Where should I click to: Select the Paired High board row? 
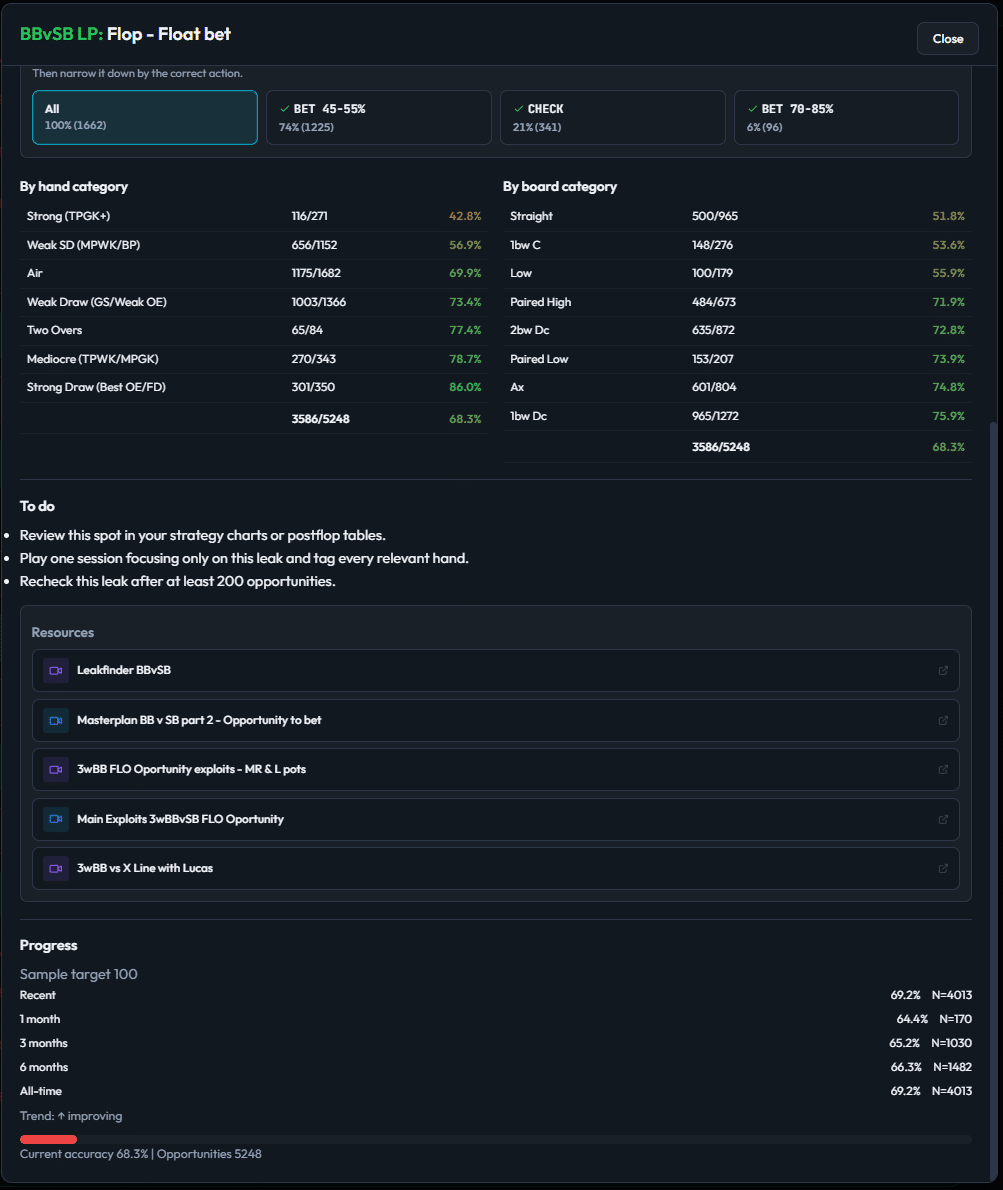[737, 302]
